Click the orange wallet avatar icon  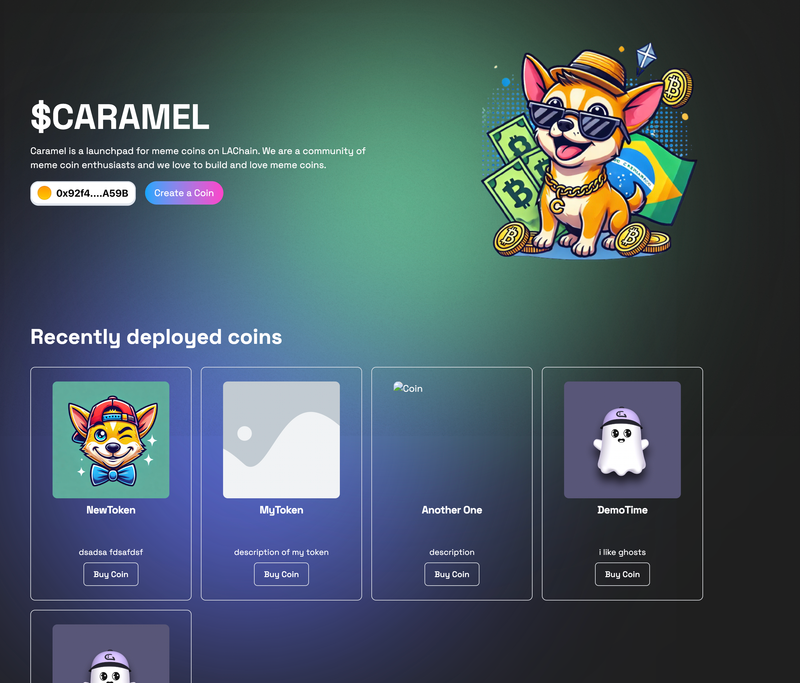point(44,193)
